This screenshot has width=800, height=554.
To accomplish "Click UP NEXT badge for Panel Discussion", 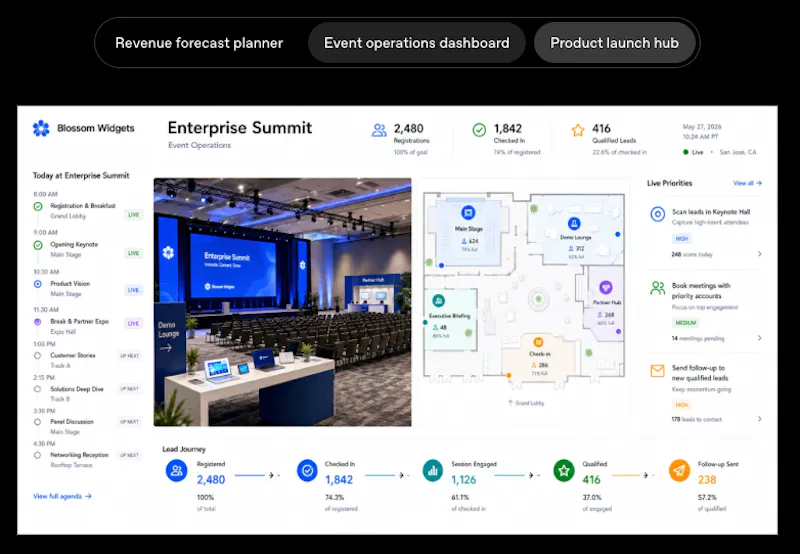I will (129, 422).
